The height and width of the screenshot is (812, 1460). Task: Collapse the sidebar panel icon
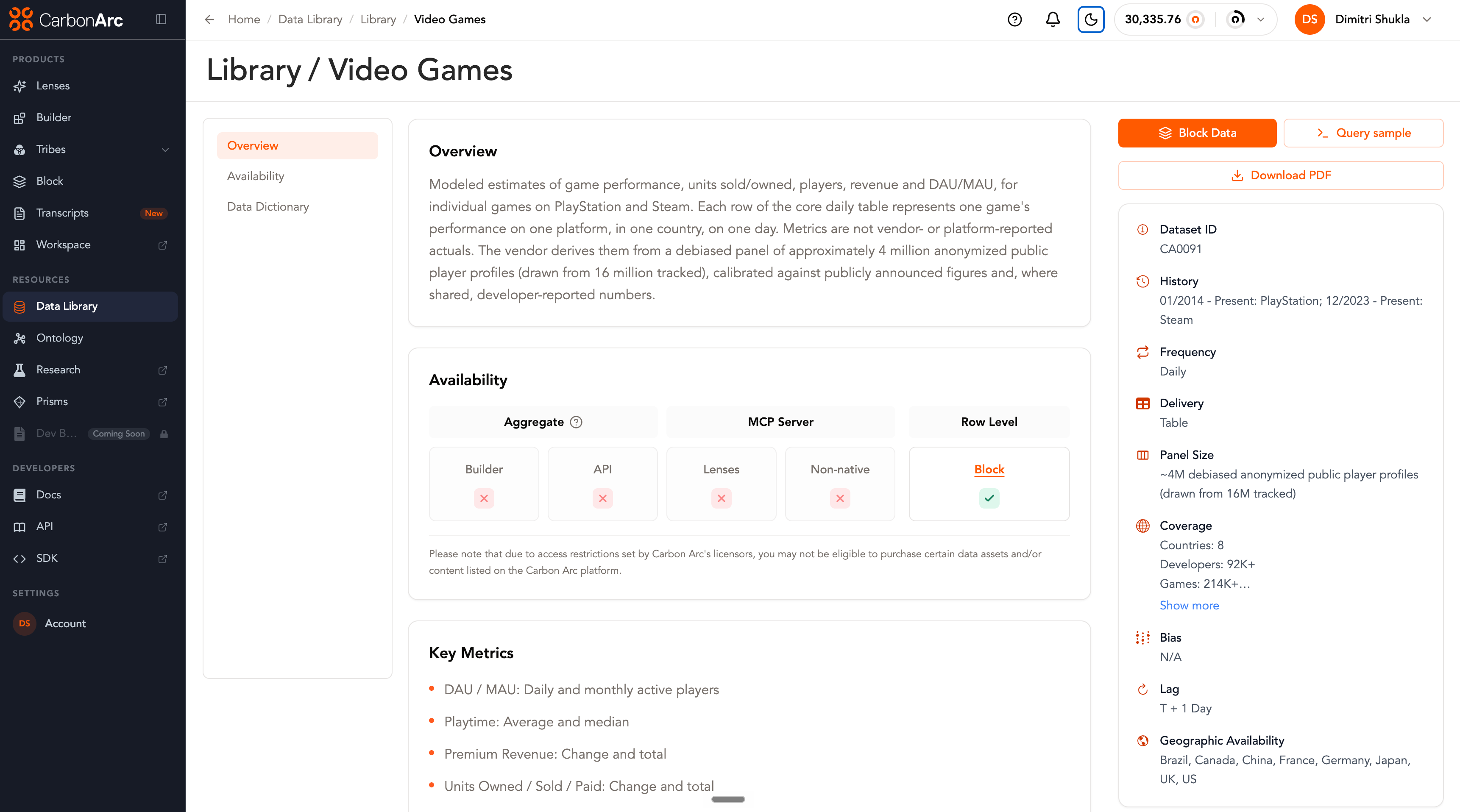(x=161, y=19)
